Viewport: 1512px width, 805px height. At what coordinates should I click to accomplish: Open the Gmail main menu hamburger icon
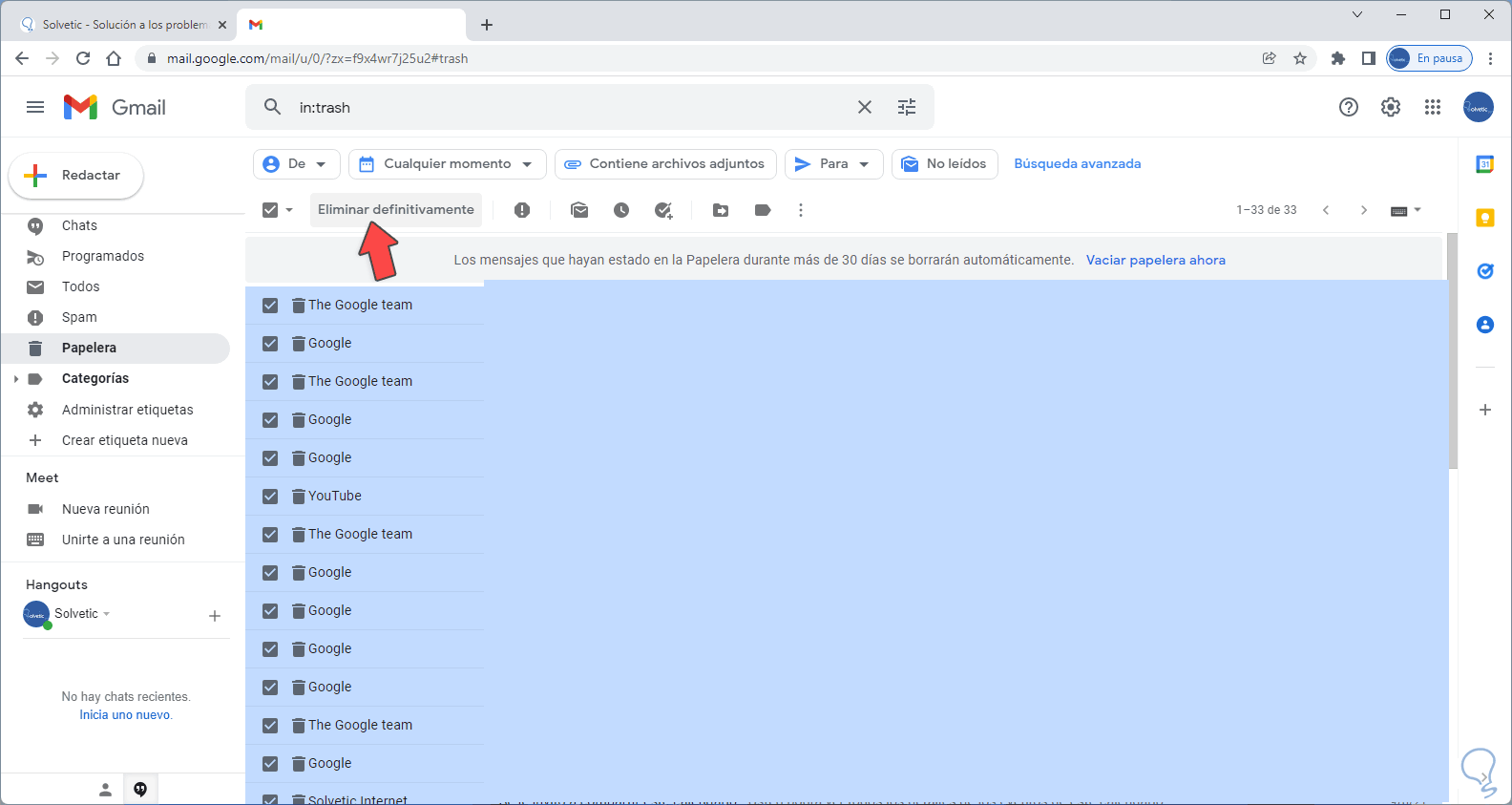(x=35, y=107)
